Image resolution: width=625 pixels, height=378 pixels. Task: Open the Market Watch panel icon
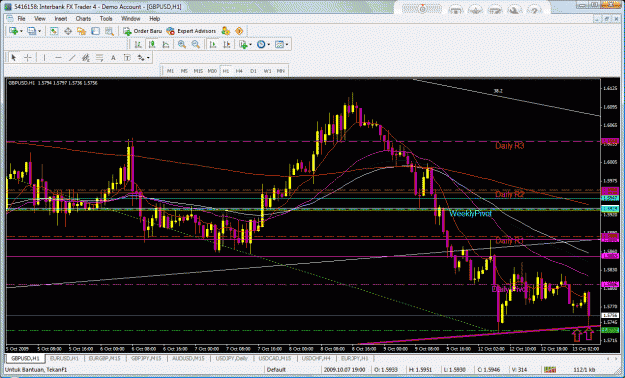(54, 31)
